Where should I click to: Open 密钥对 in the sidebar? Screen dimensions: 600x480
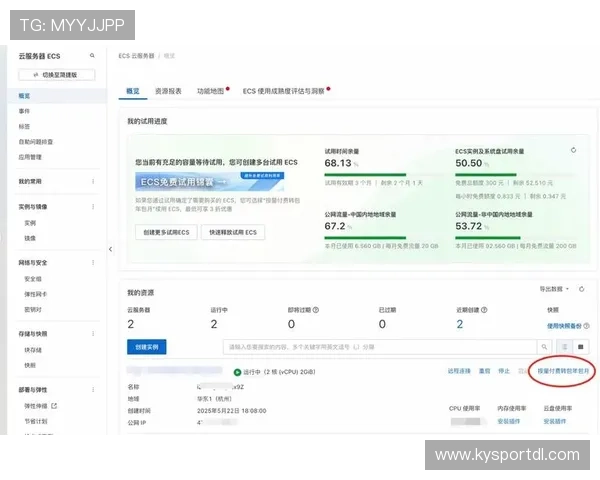(33, 309)
